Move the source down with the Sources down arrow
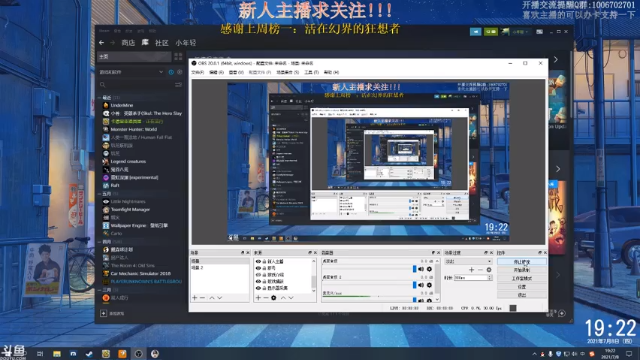Image resolution: width=640 pixels, height=360 pixels. 291,298
